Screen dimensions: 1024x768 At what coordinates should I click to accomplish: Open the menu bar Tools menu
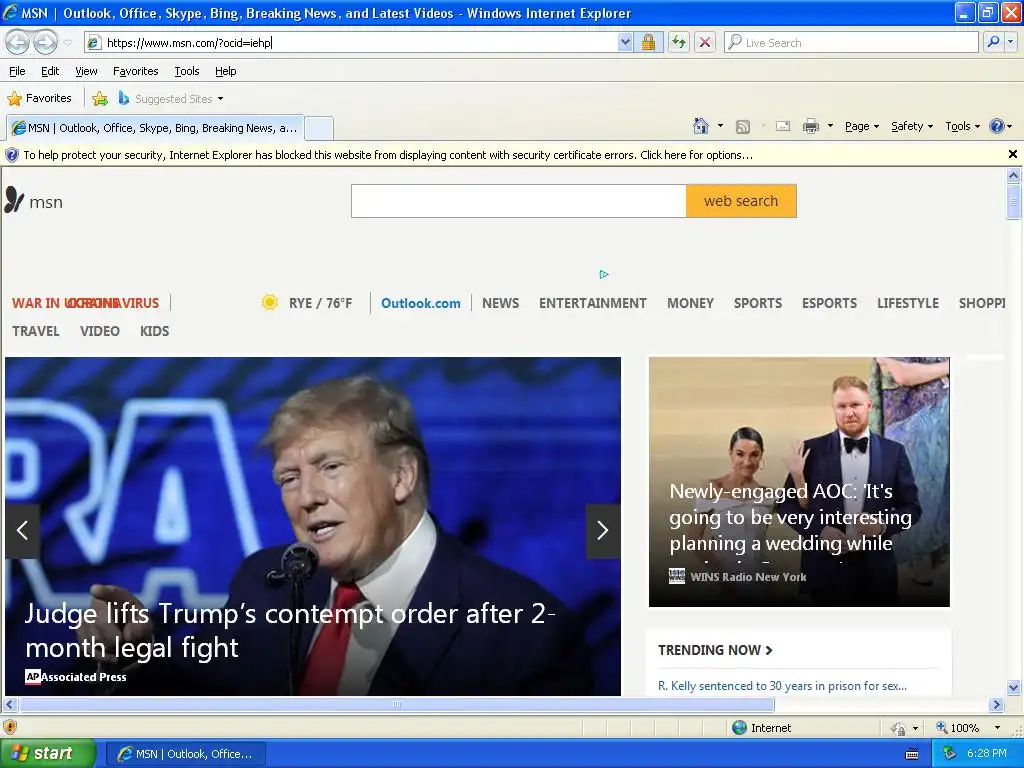pyautogui.click(x=187, y=71)
